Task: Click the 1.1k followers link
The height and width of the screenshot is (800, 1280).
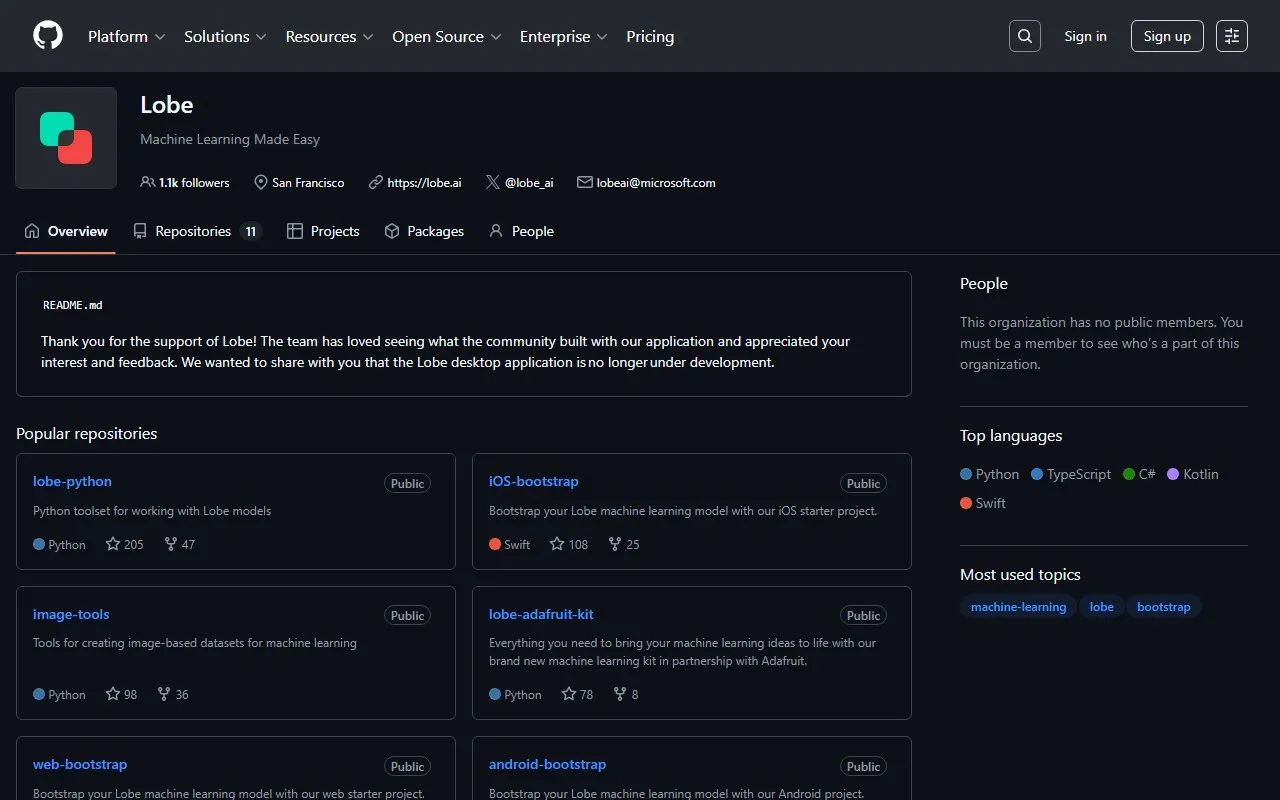Action: pos(186,183)
